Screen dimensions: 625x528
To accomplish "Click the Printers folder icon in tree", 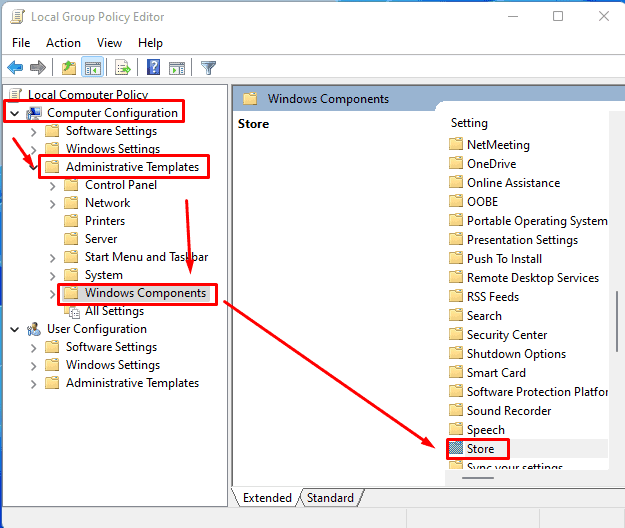I will 71,220.
